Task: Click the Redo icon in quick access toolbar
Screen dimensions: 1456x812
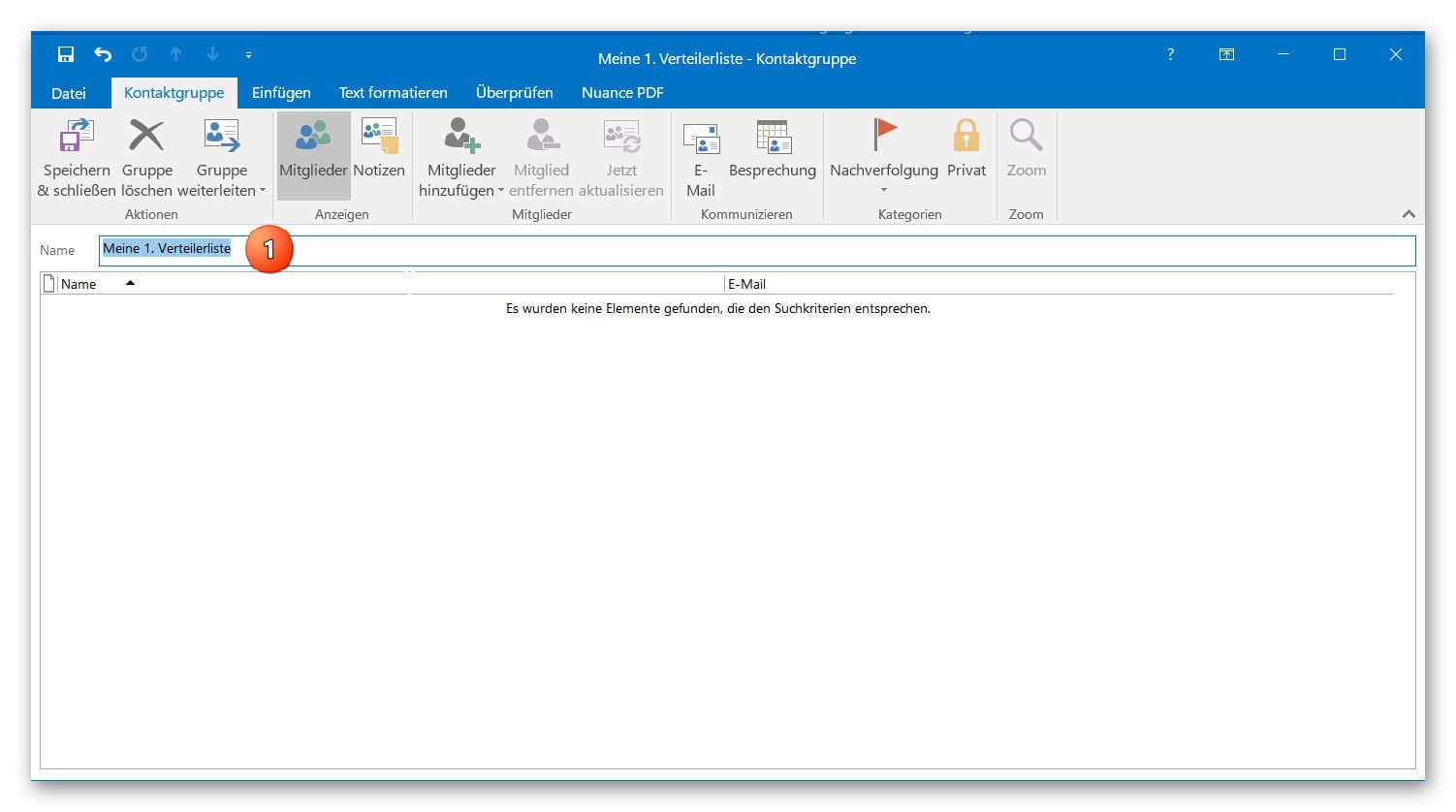Action: [140, 54]
